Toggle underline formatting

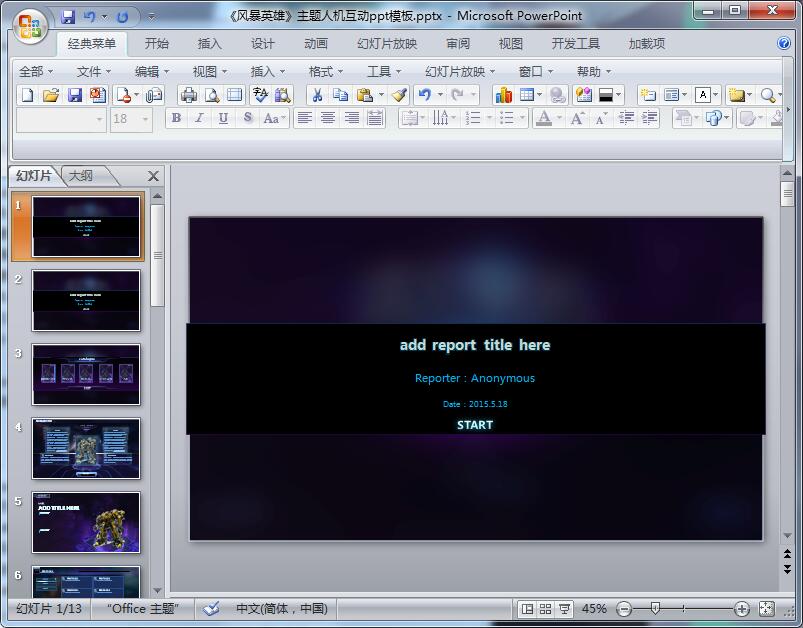click(223, 118)
